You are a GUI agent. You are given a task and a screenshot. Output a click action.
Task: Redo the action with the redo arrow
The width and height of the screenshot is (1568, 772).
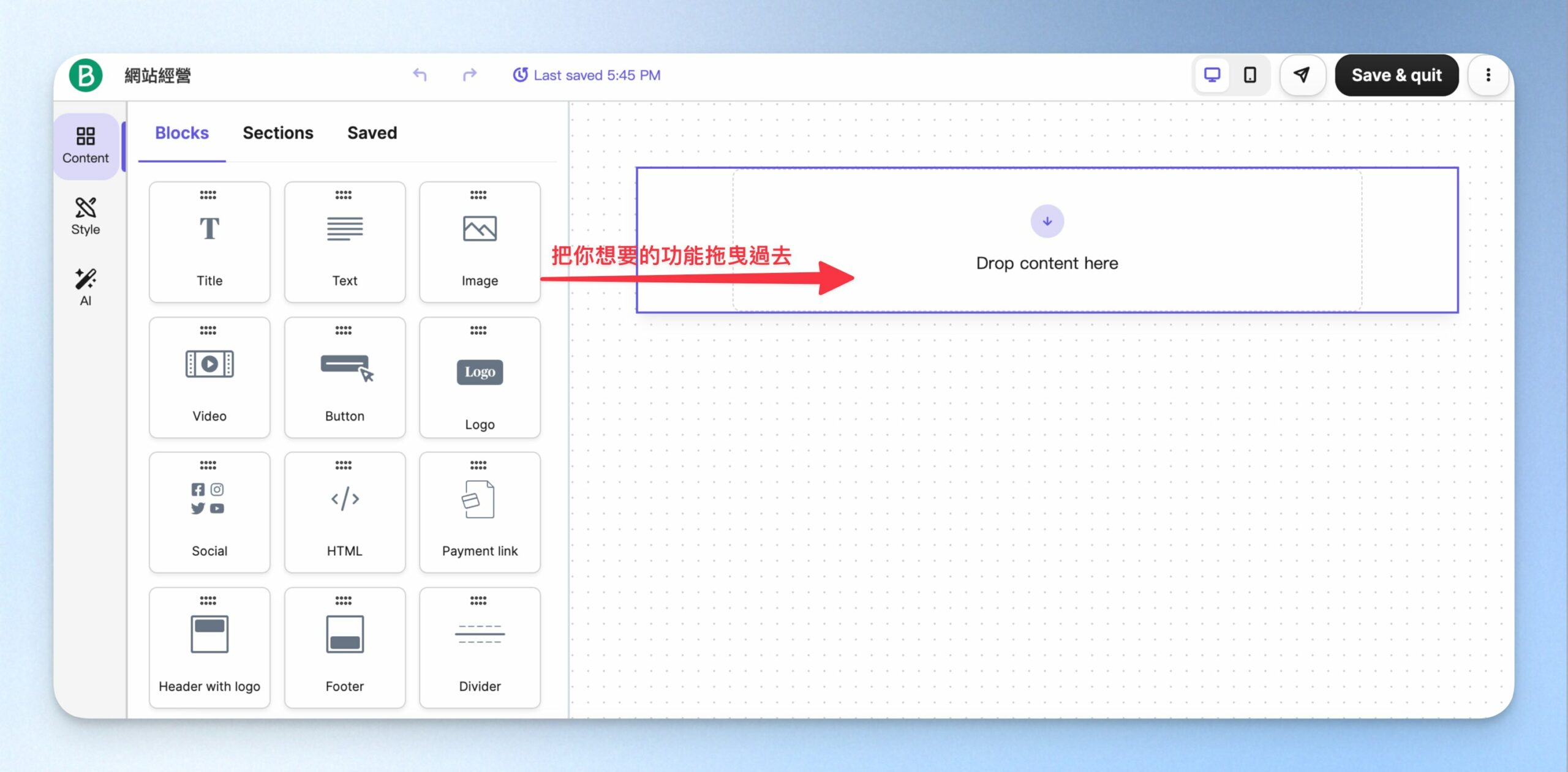click(x=469, y=75)
